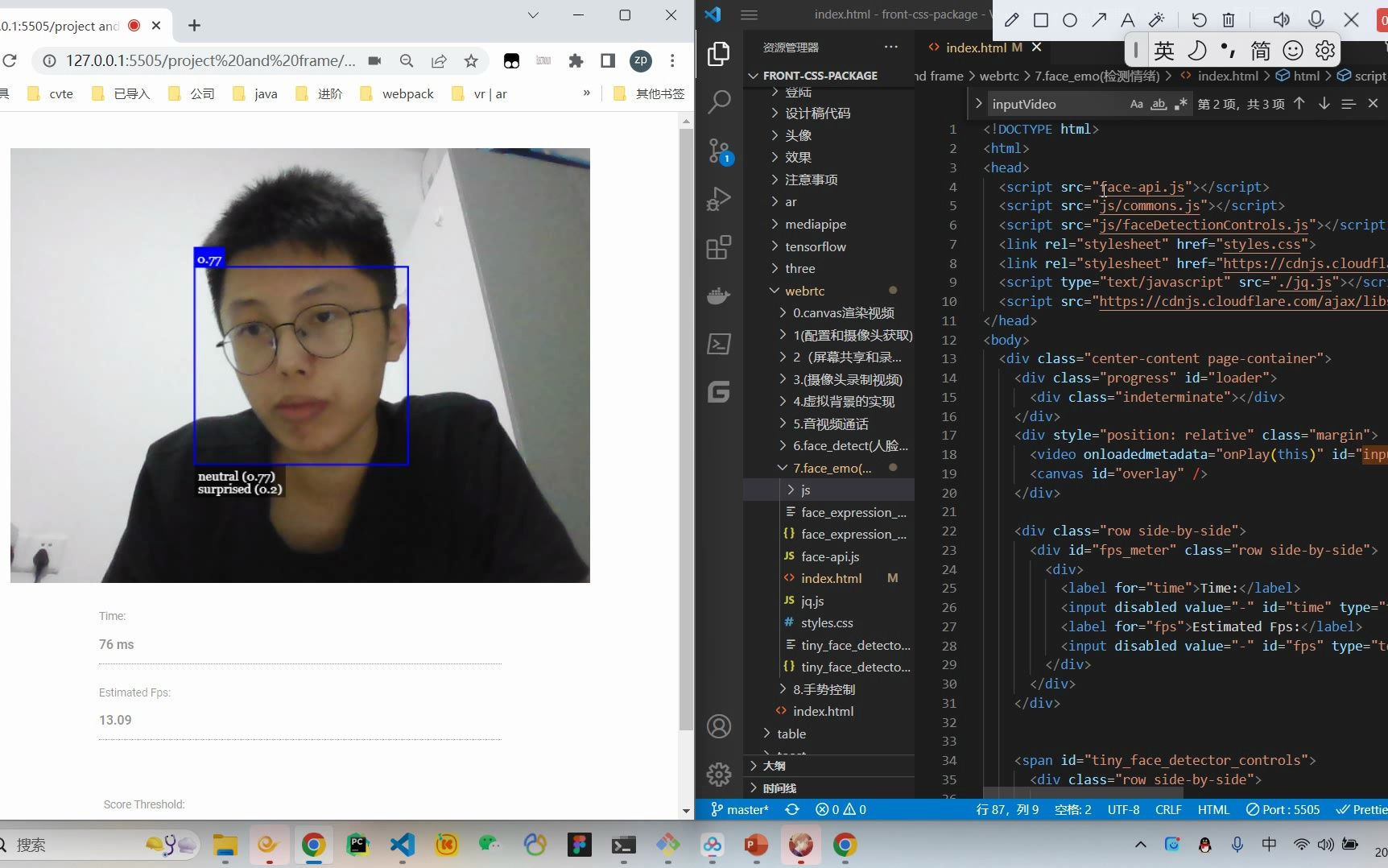Toggle speaker audio in recorder toolbar
This screenshot has height=868, width=1388.
1281,20
